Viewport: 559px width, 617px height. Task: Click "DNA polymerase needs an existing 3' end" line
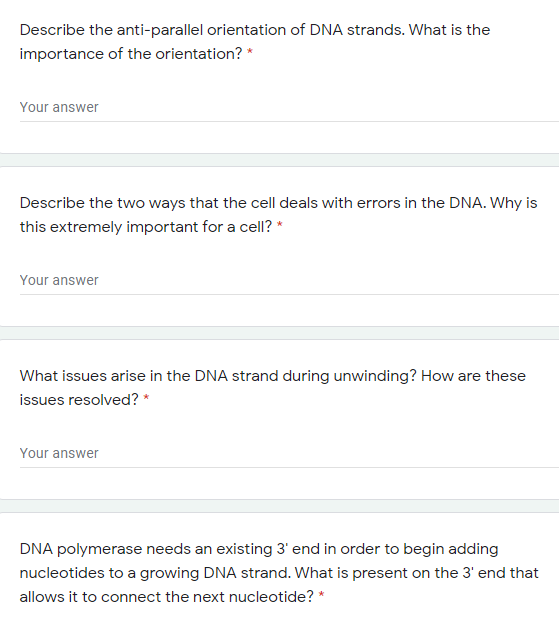pos(259,549)
